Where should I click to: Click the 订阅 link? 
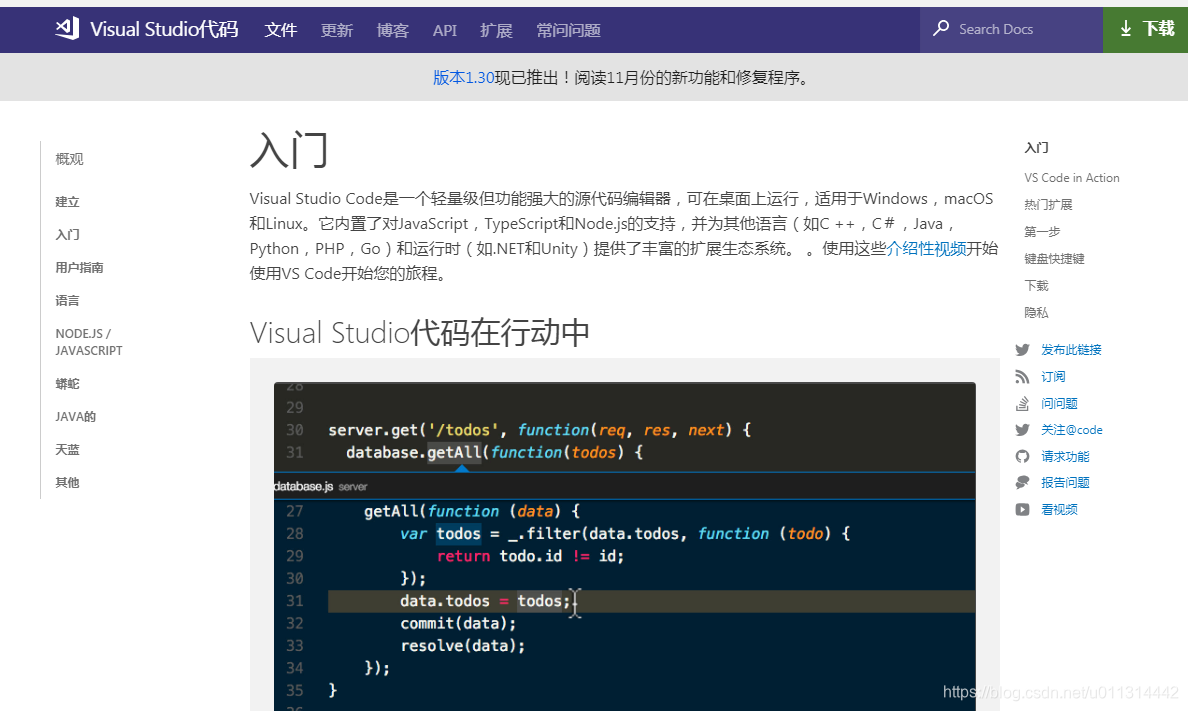[x=1053, y=377]
